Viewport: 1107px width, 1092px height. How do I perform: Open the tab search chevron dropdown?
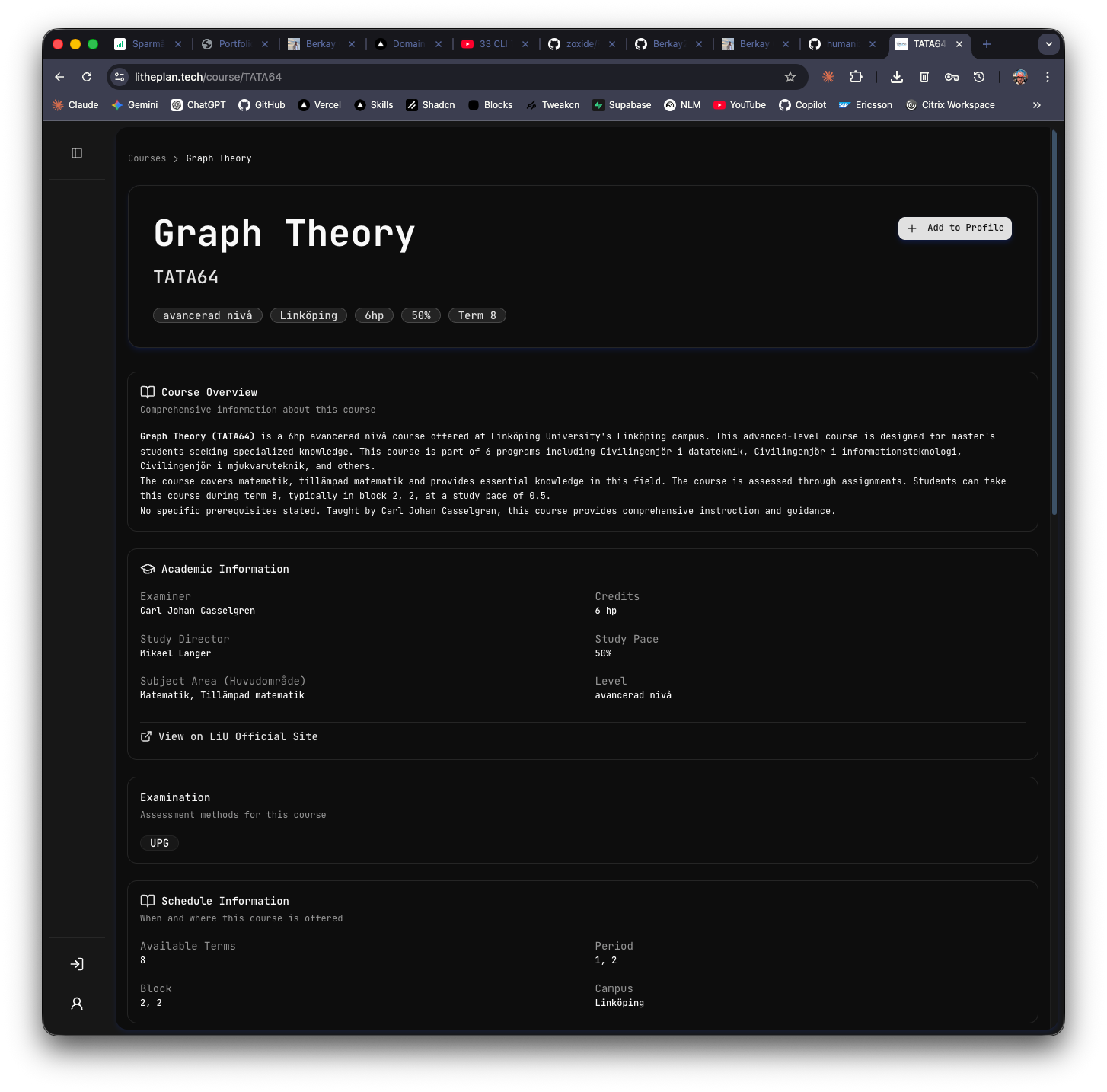[1048, 44]
